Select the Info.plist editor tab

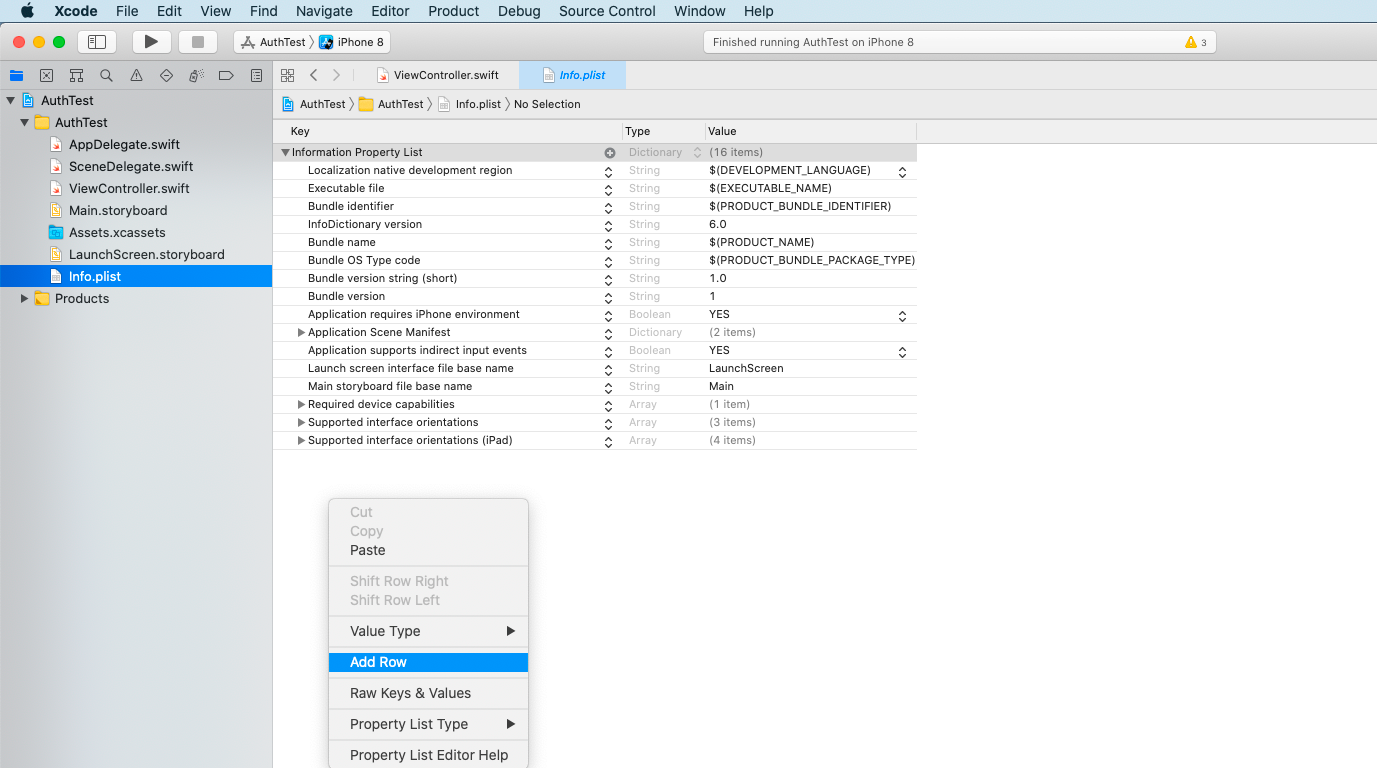572,75
